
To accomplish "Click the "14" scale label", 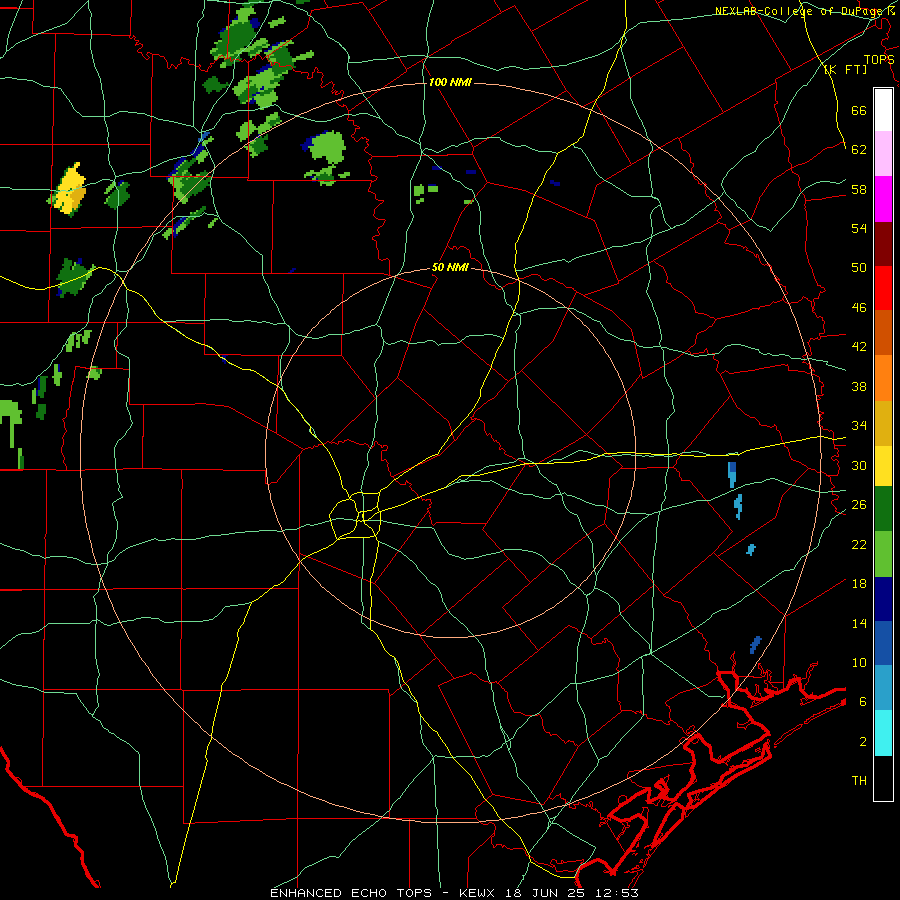I will pos(859,623).
